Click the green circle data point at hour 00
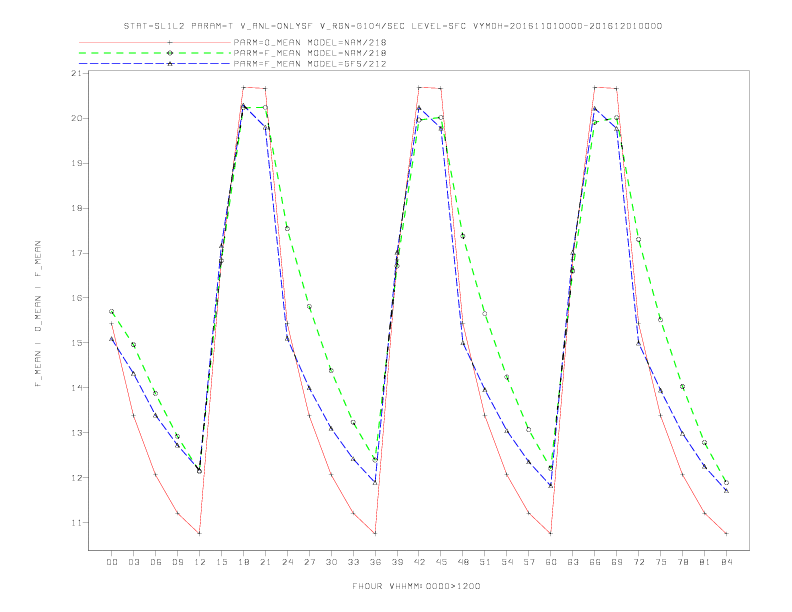792x612 pixels. coord(112,312)
